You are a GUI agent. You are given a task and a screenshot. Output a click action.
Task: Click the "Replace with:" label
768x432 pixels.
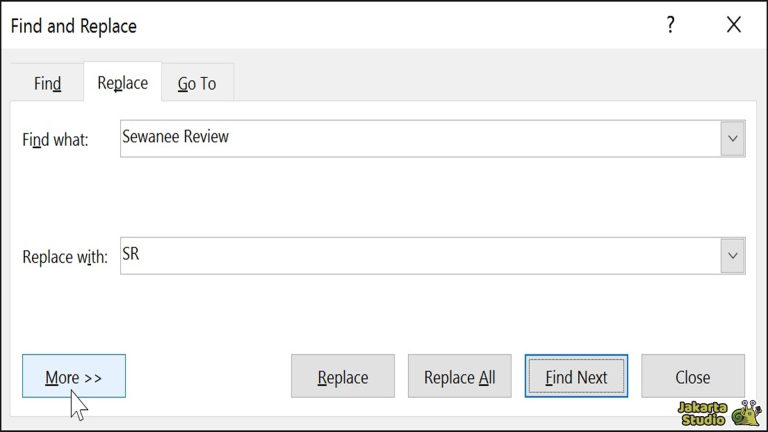(64, 257)
